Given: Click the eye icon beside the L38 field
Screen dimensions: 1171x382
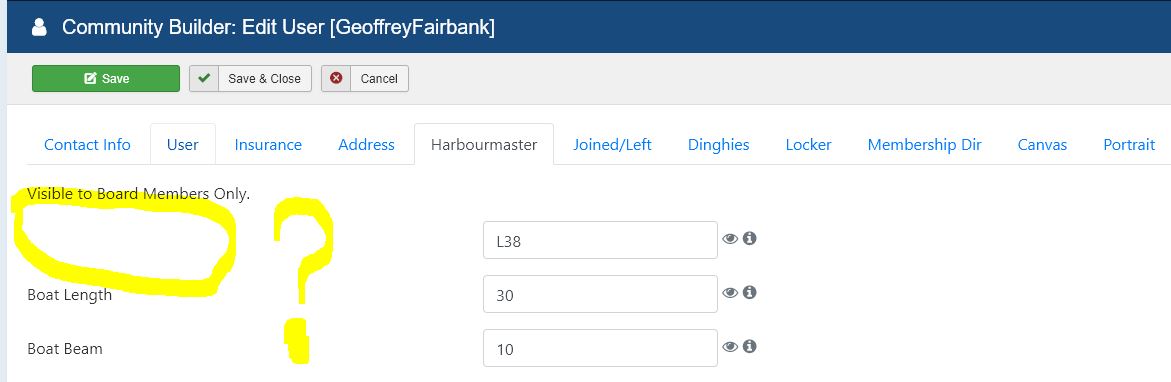Looking at the screenshot, I should pyautogui.click(x=730, y=239).
